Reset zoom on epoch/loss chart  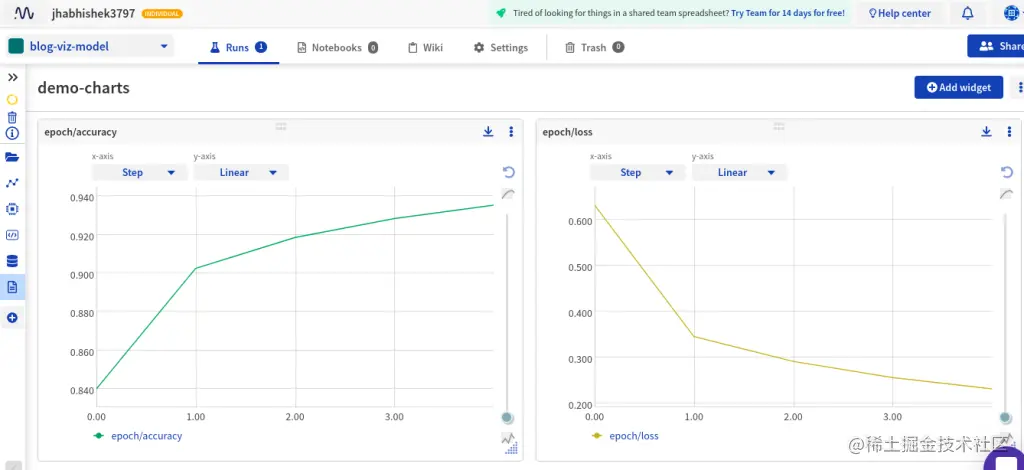pos(1007,172)
